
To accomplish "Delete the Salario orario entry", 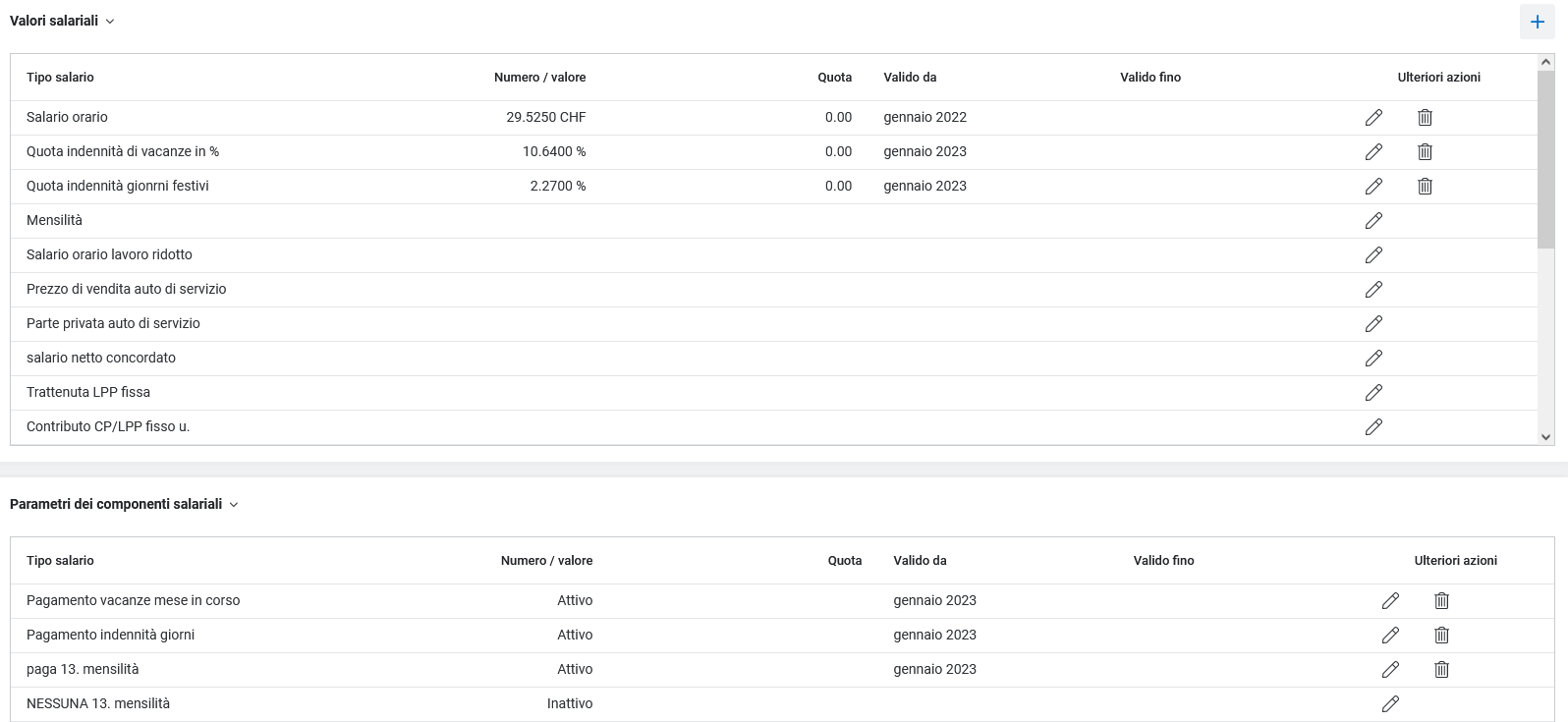I will coord(1425,118).
